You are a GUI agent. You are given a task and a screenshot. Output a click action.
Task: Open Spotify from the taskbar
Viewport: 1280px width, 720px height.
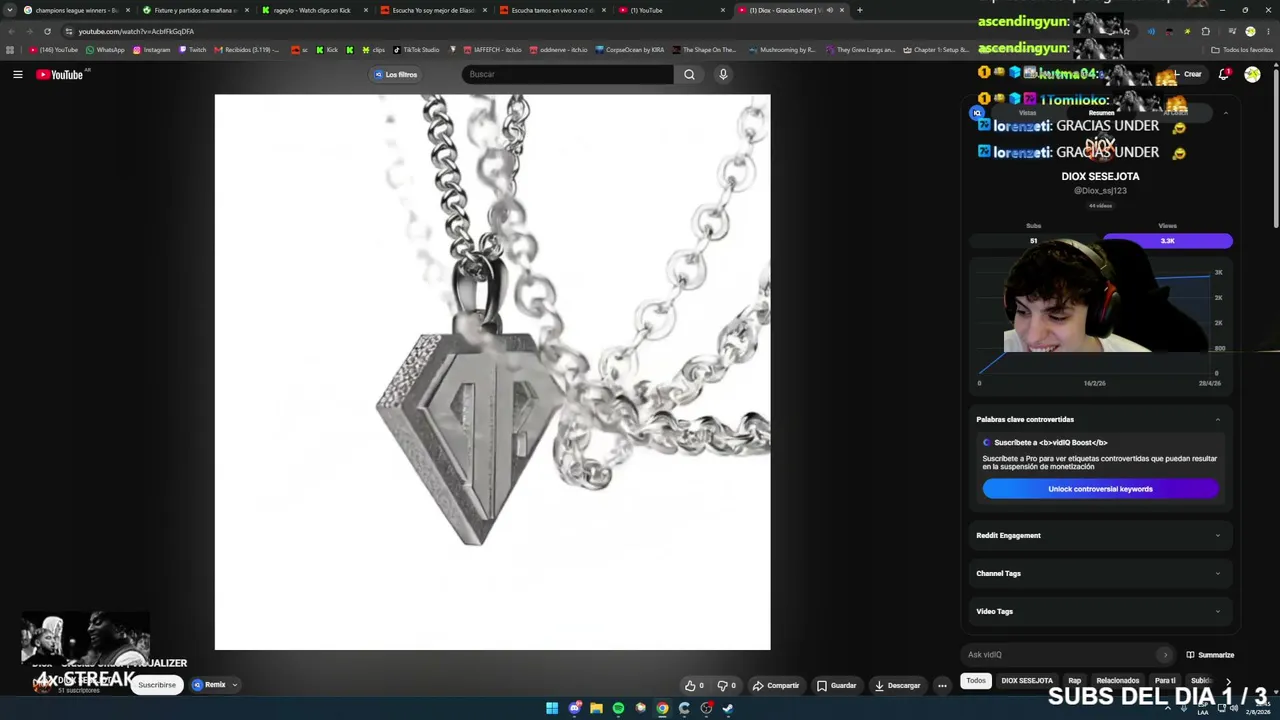pyautogui.click(x=618, y=708)
